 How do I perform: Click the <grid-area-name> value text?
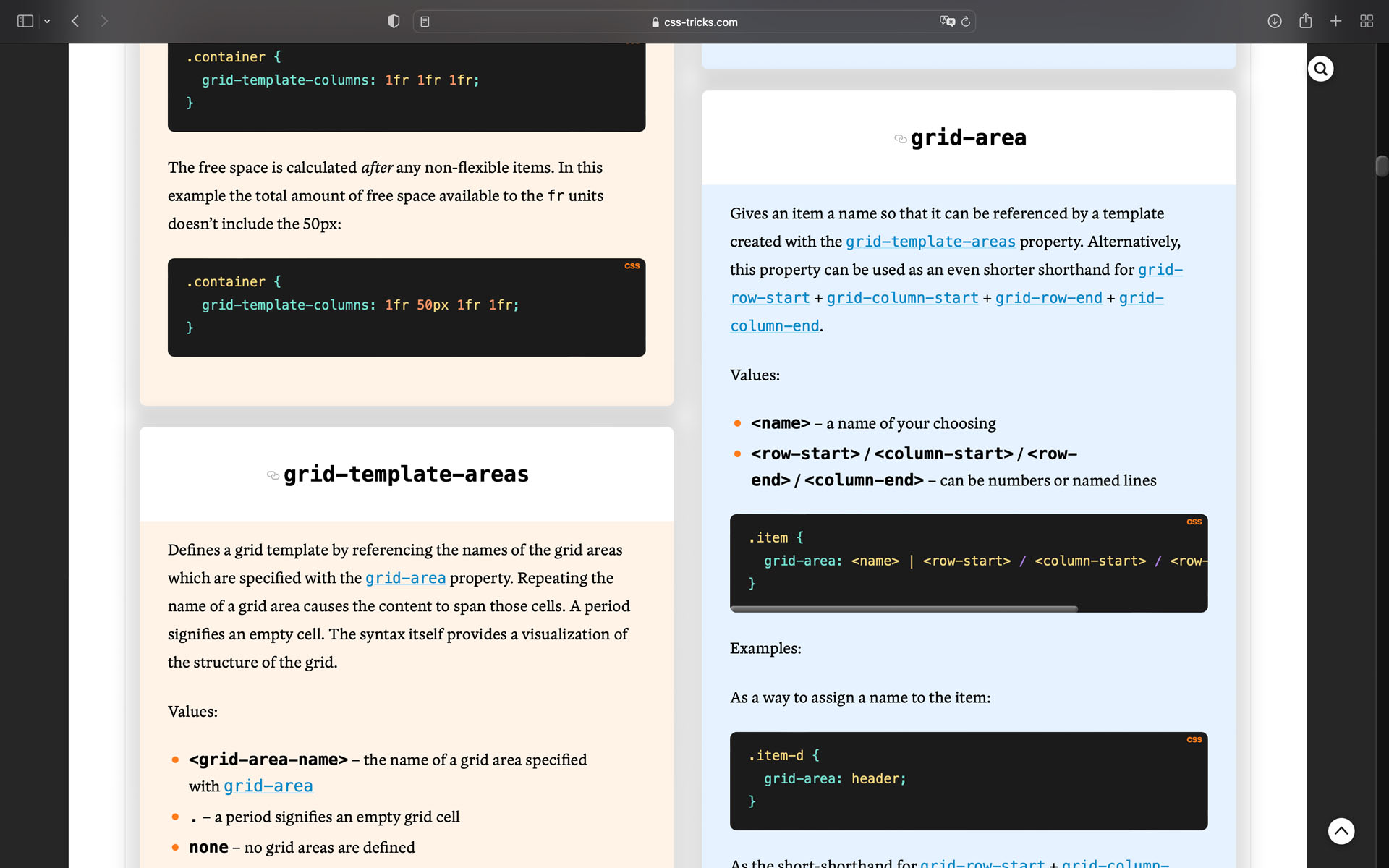268,760
